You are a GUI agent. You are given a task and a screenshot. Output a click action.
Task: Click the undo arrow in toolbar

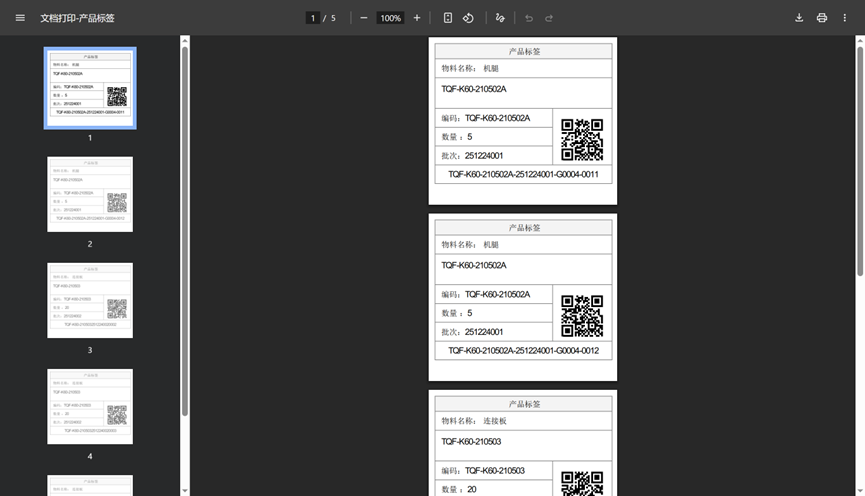[x=529, y=18]
